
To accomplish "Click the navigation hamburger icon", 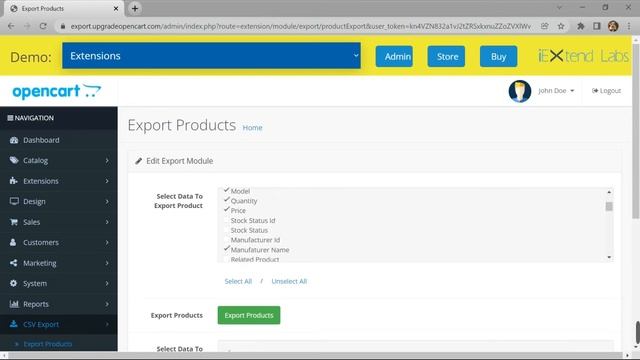I will tap(10, 118).
